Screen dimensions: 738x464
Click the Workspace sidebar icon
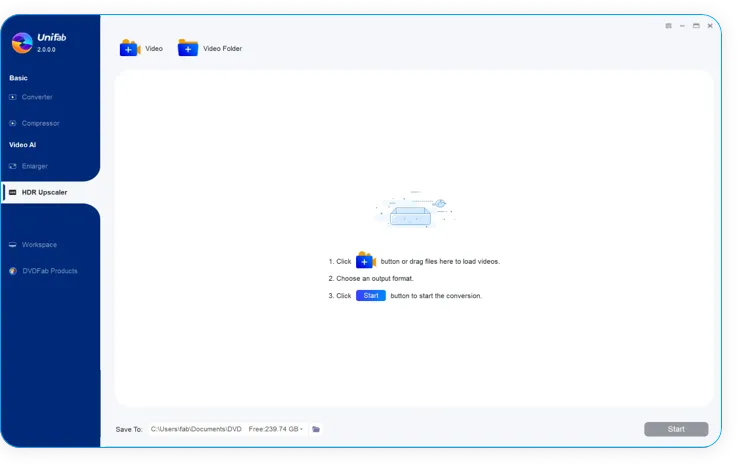[x=13, y=245]
